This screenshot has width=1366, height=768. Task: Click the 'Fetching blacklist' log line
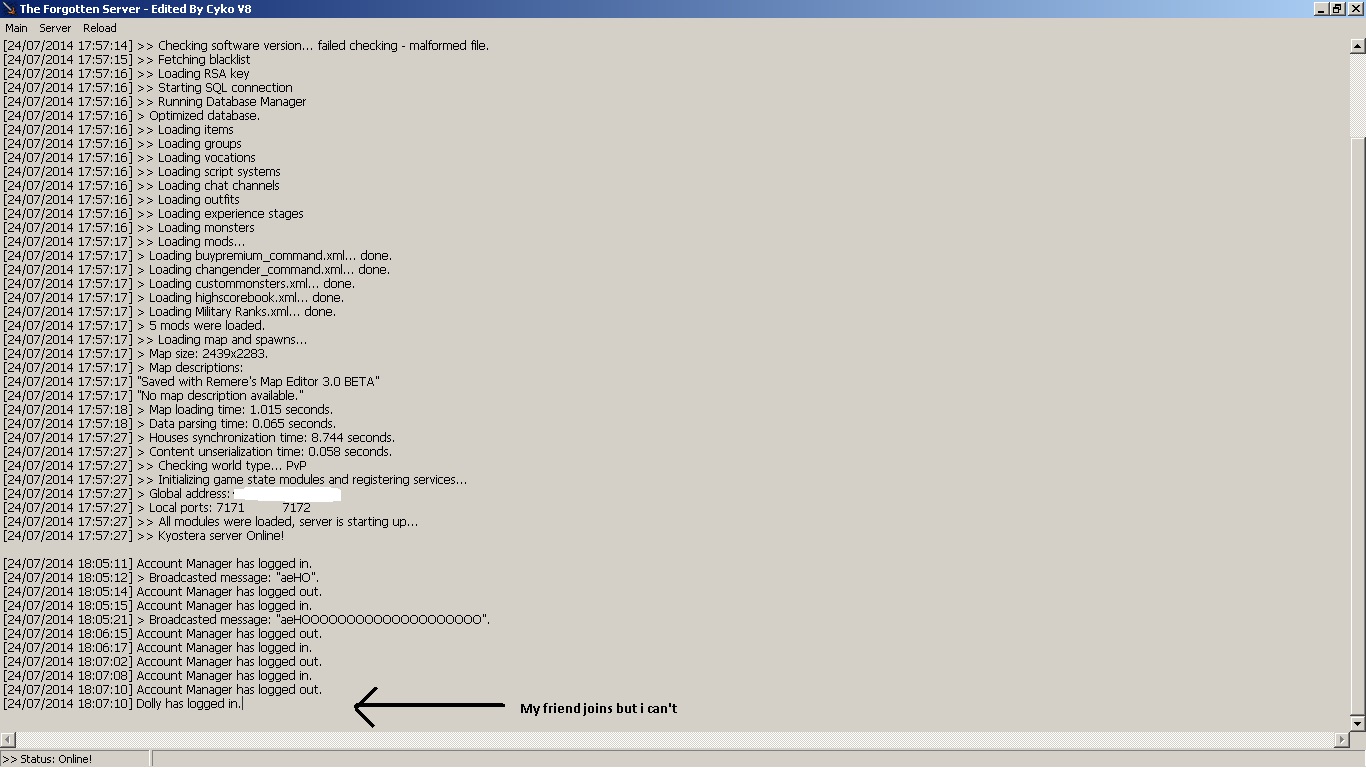point(127,60)
